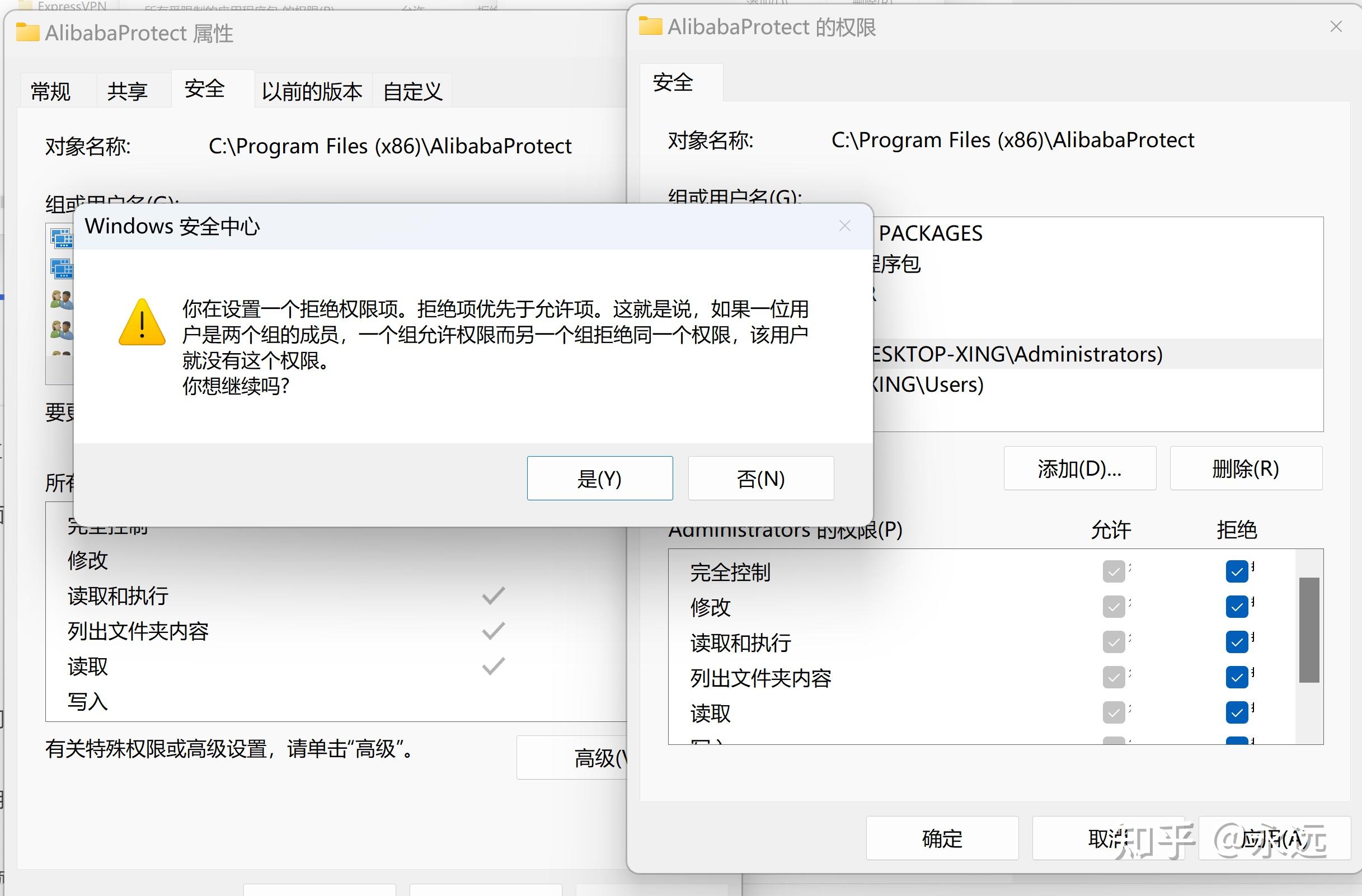Close the AlibabaProtect 的权限 window

click(1336, 26)
